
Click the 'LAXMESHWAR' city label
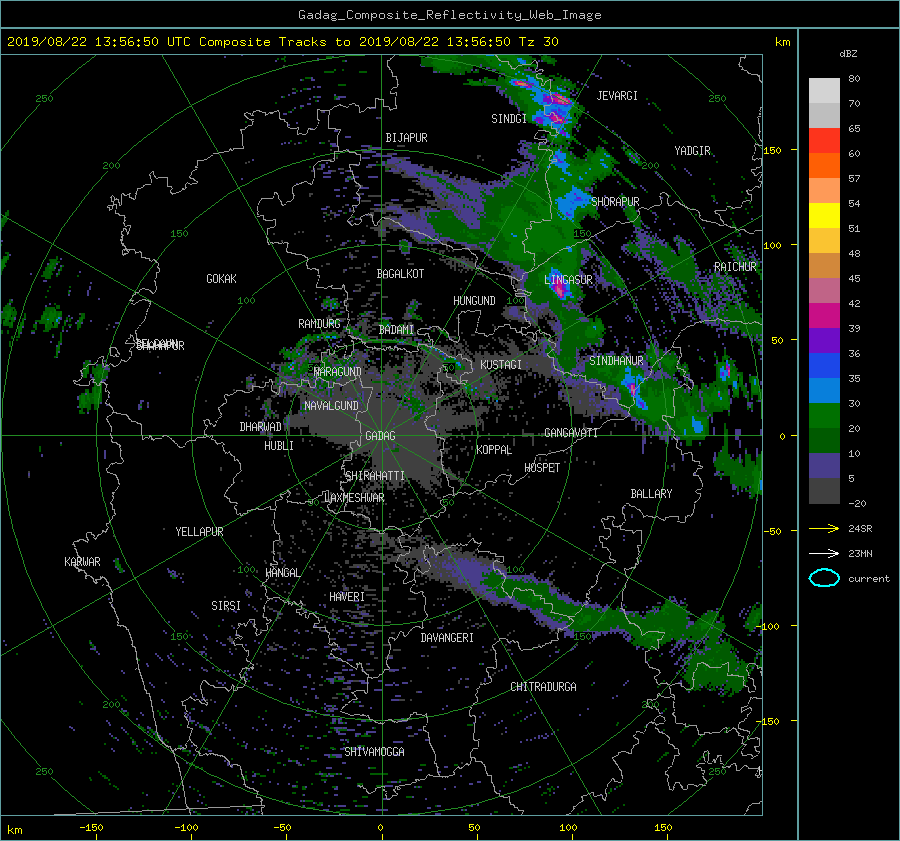pyautogui.click(x=354, y=498)
